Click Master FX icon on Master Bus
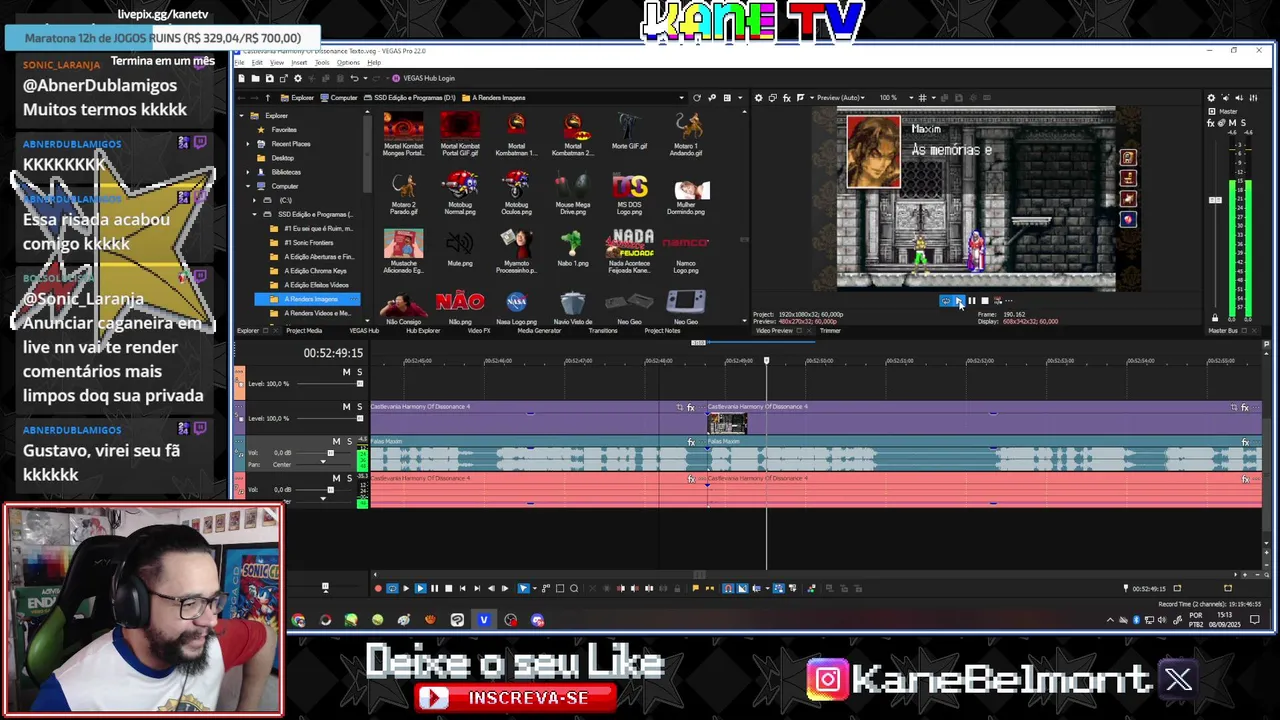This screenshot has width=1280, height=720. (1211, 123)
